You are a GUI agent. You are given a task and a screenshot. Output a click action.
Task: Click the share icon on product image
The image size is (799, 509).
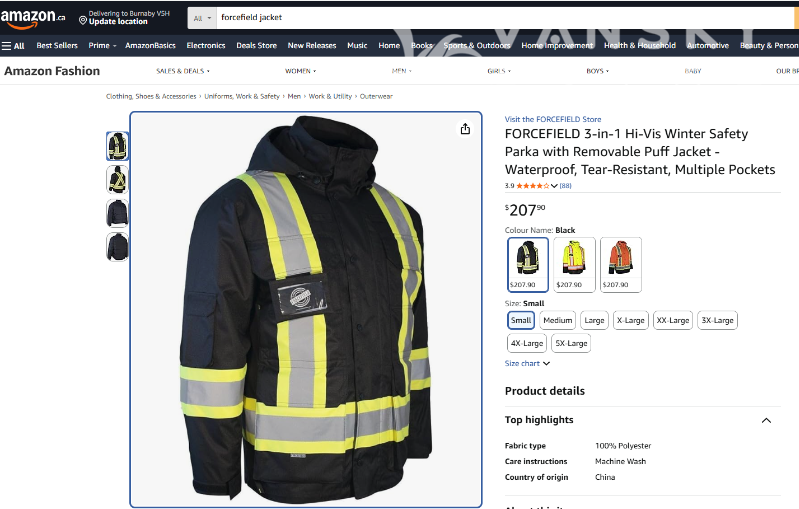[465, 129]
